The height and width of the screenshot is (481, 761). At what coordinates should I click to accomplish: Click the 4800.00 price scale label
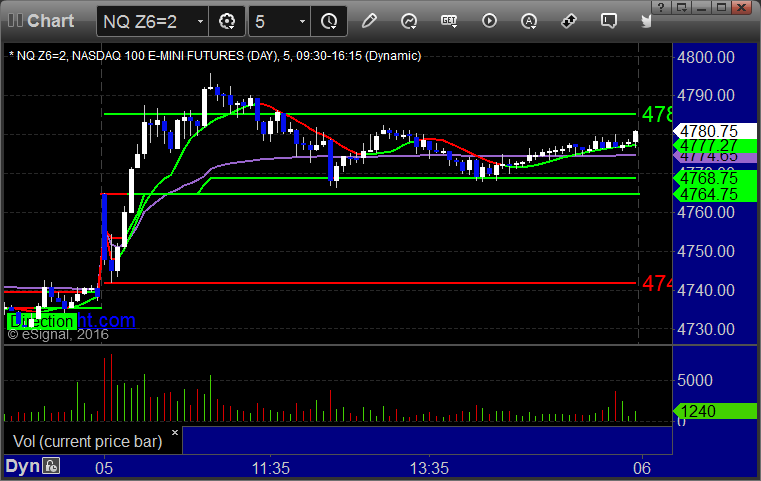[706, 57]
